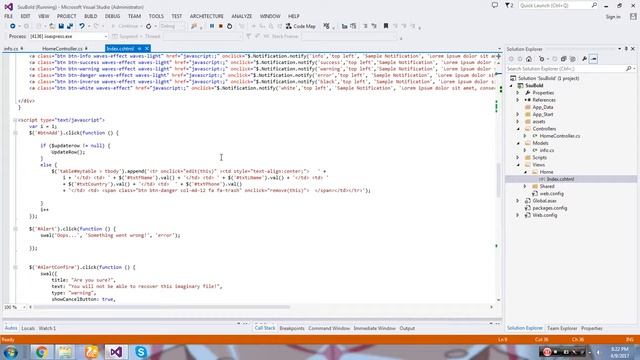Image resolution: width=640 pixels, height=360 pixels.
Task: Click the Undo arrow icon
Action: pyautogui.click(x=82, y=26)
